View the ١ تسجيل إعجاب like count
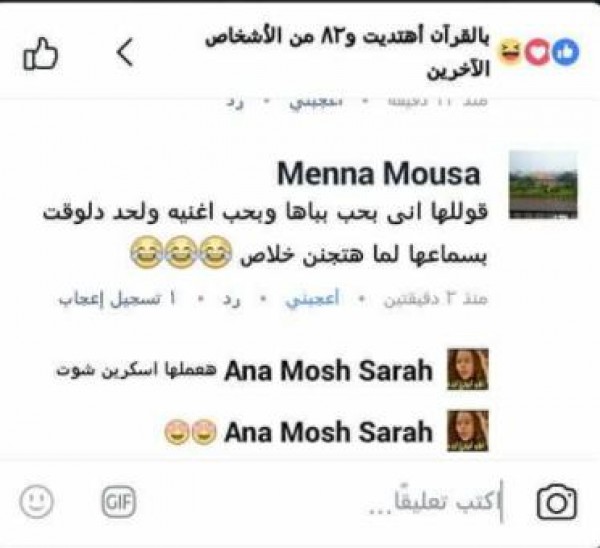Screen dimensions: 600x548 (117, 299)
